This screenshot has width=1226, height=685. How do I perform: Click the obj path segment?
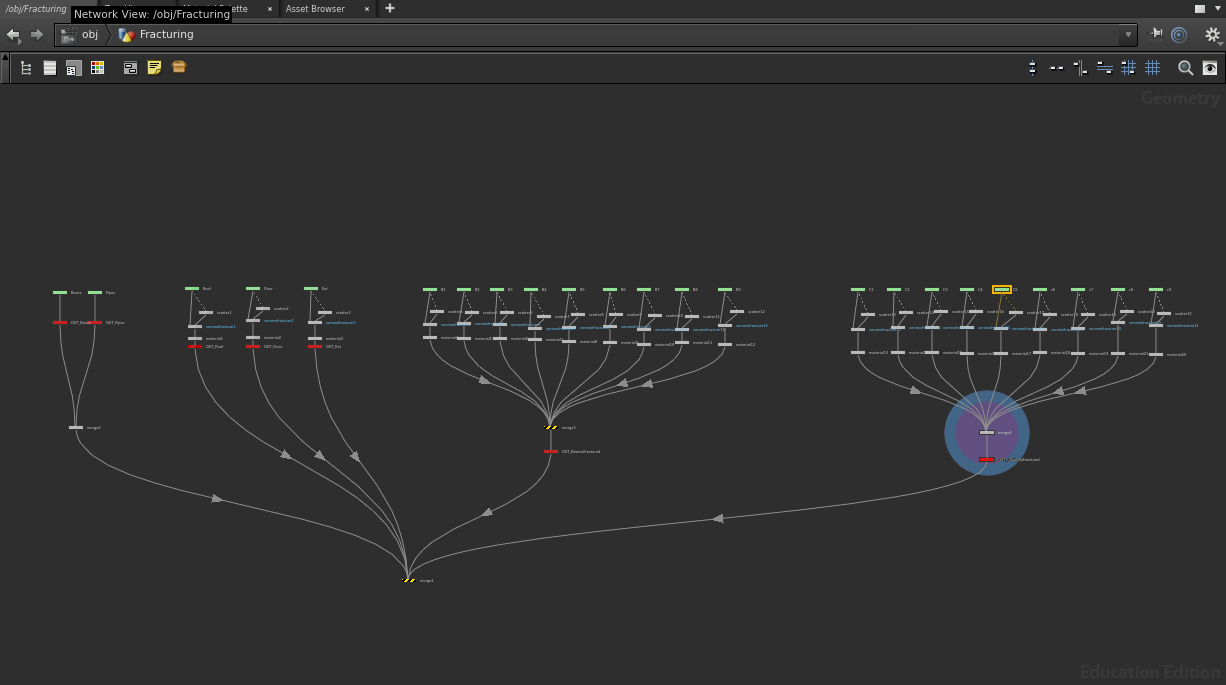(81, 34)
